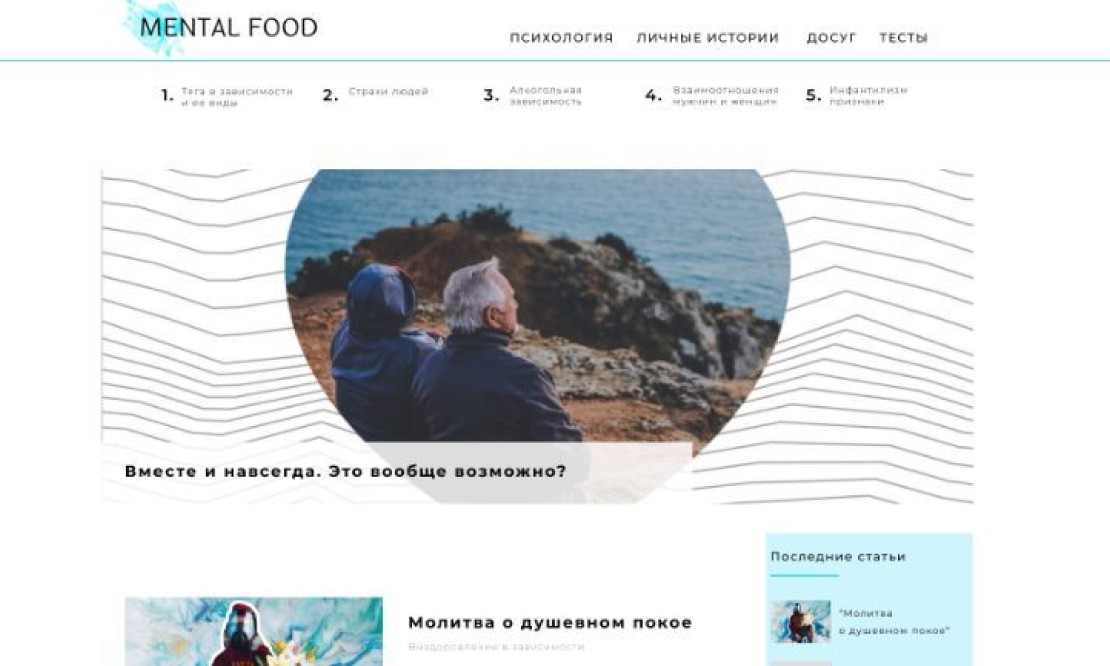Click the number 3 ranking marker

(x=491, y=95)
